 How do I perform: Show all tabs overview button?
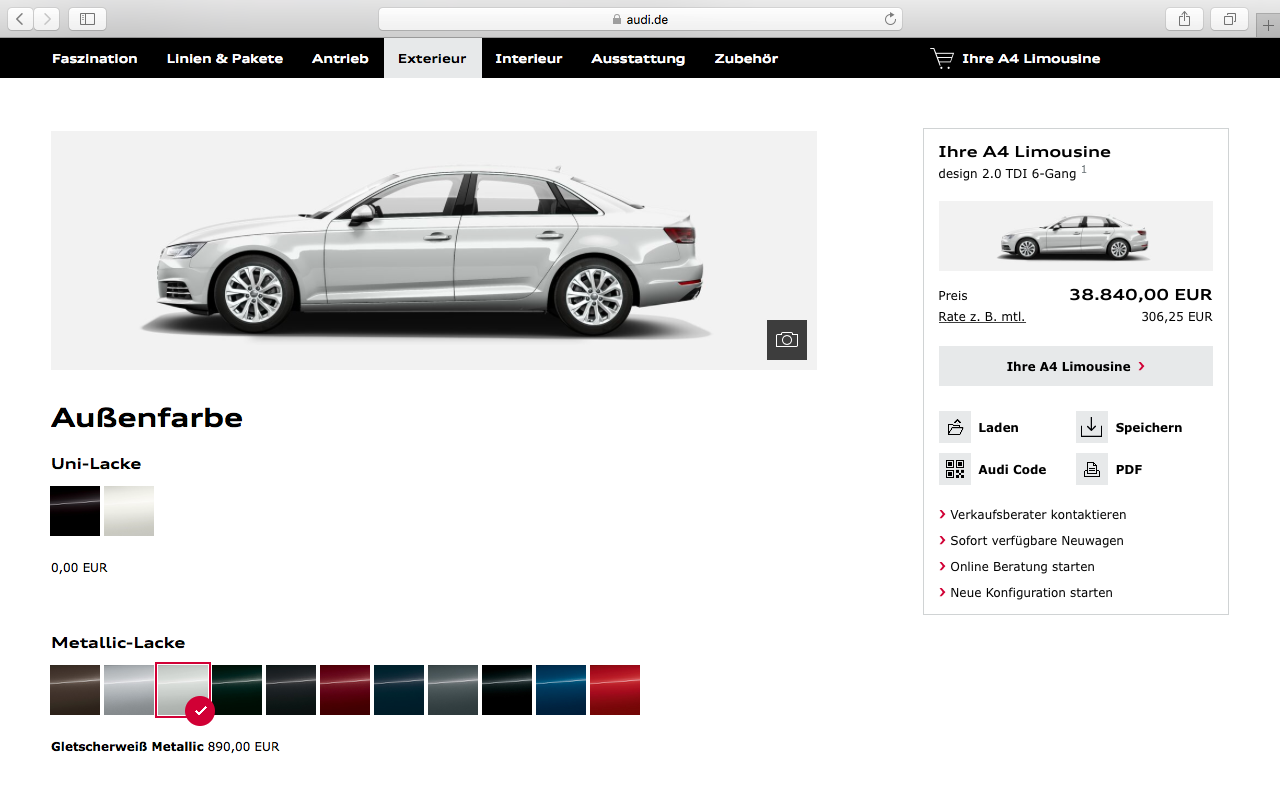pos(1229,19)
